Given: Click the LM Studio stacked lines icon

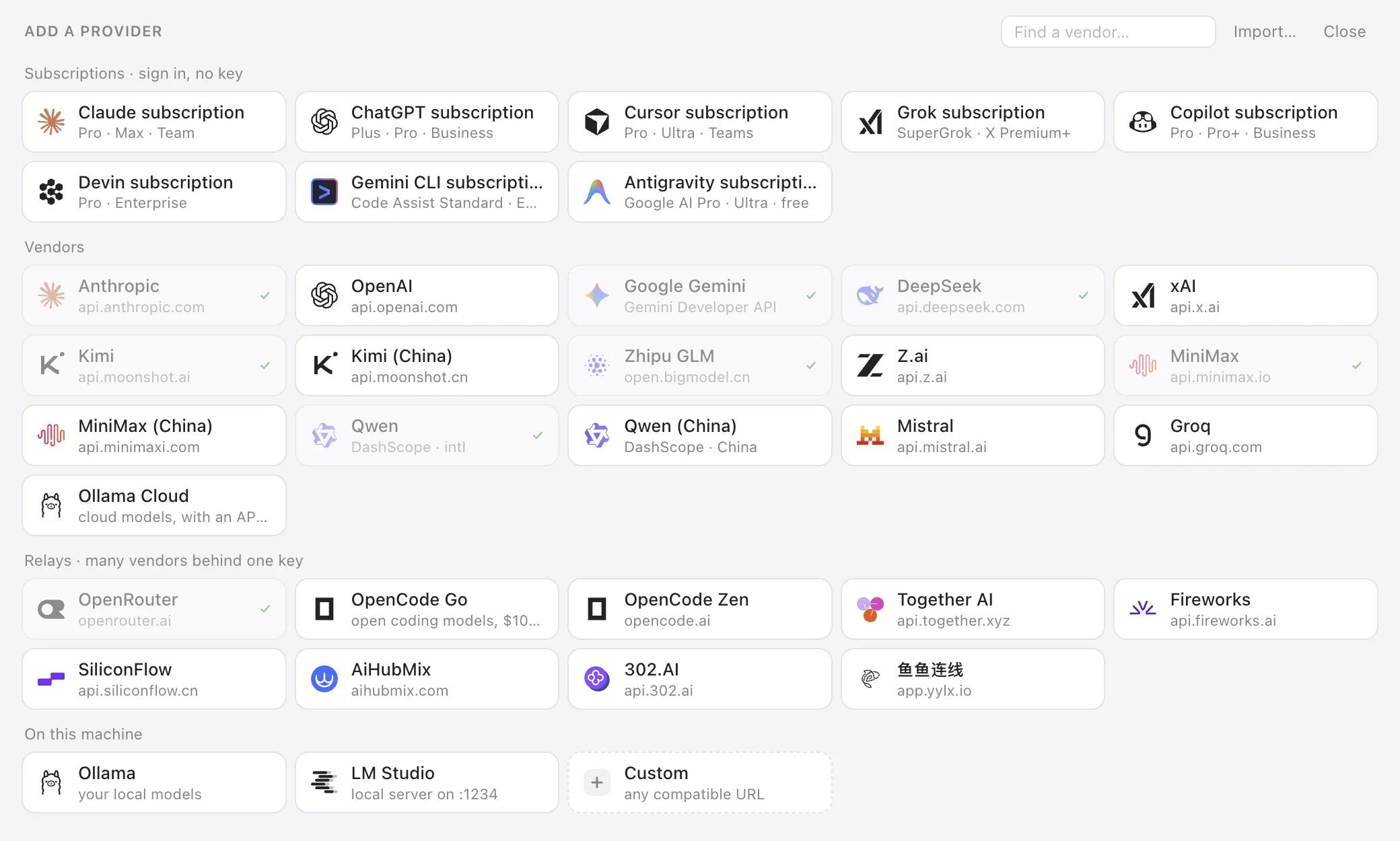Looking at the screenshot, I should 324,782.
